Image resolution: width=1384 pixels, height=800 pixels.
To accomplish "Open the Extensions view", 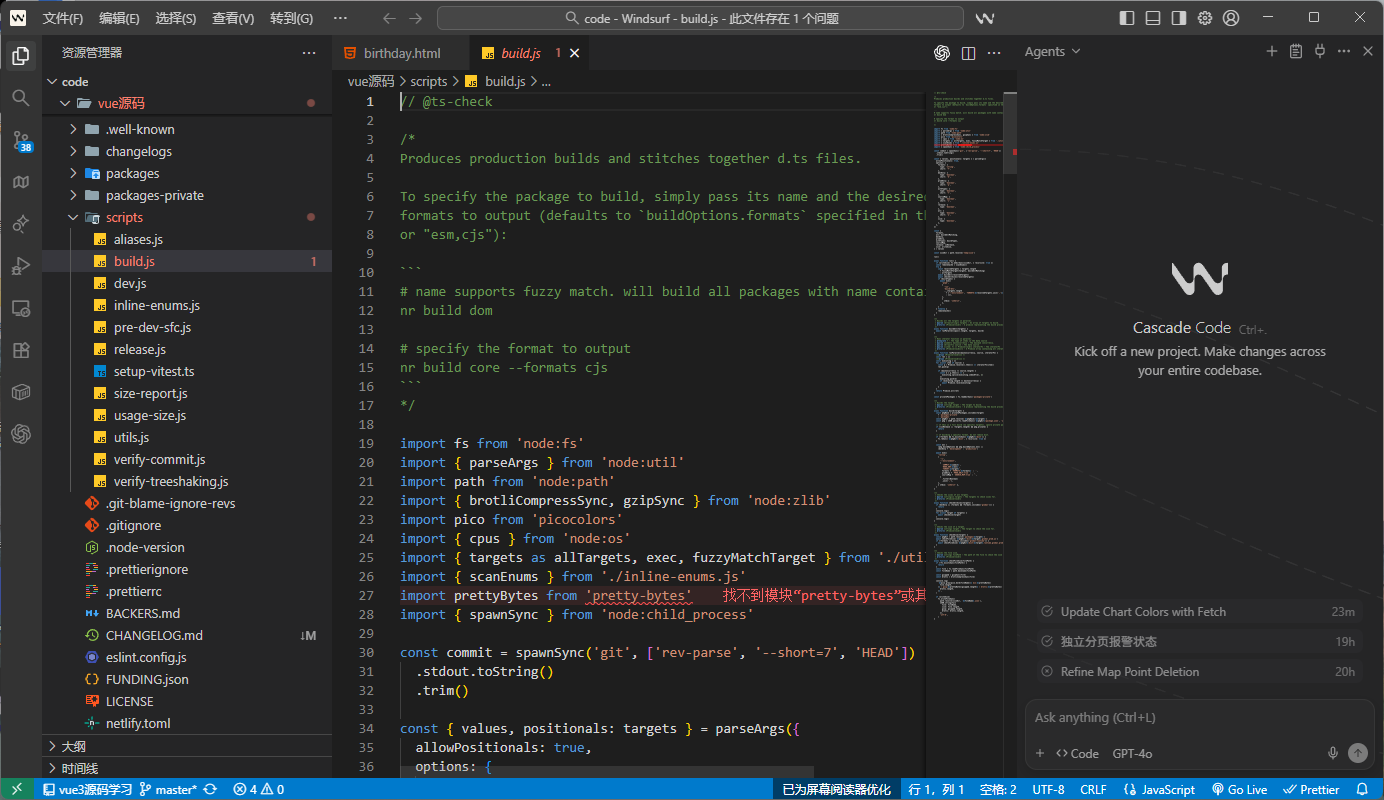I will tap(21, 350).
